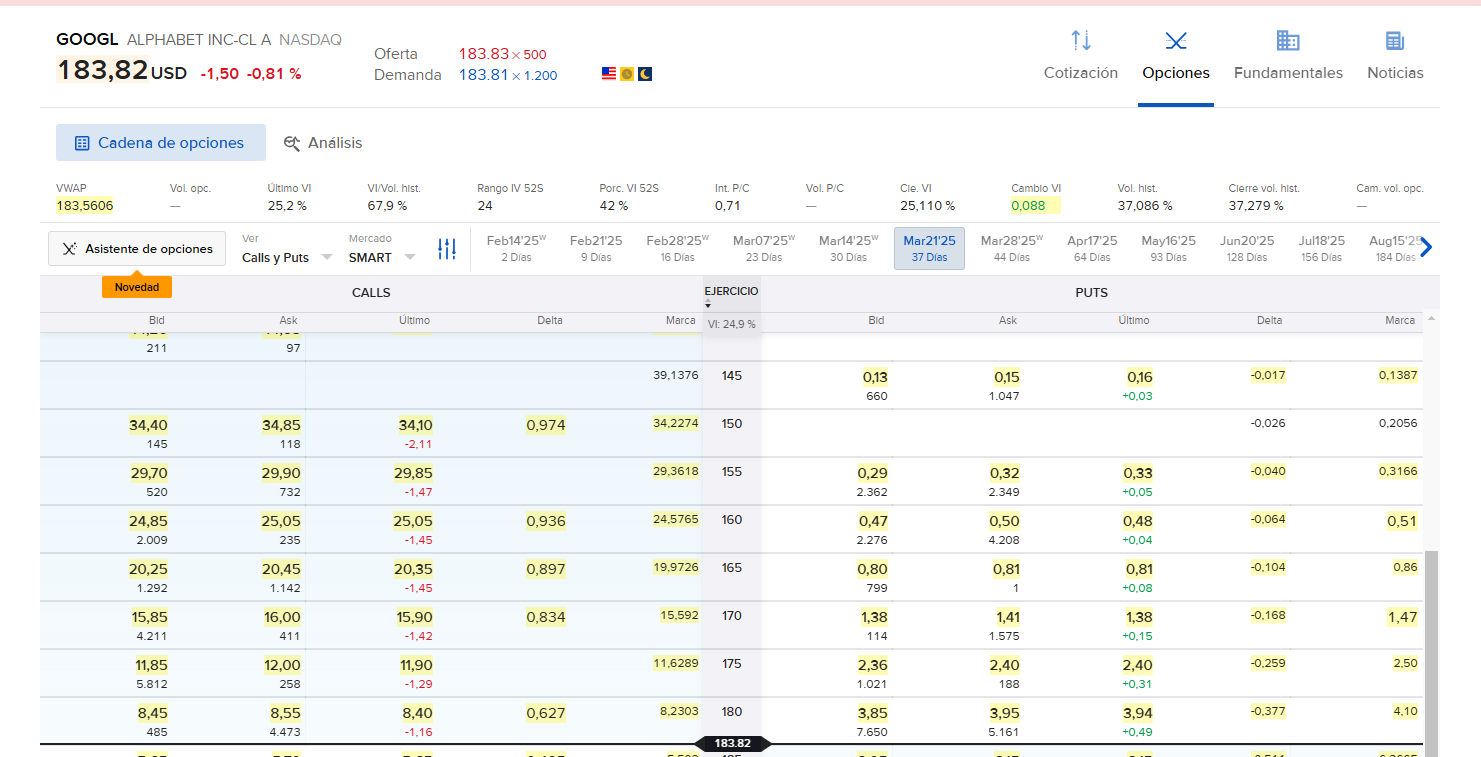Click strike price 165 cell
The width and height of the screenshot is (1481, 757).
click(732, 567)
